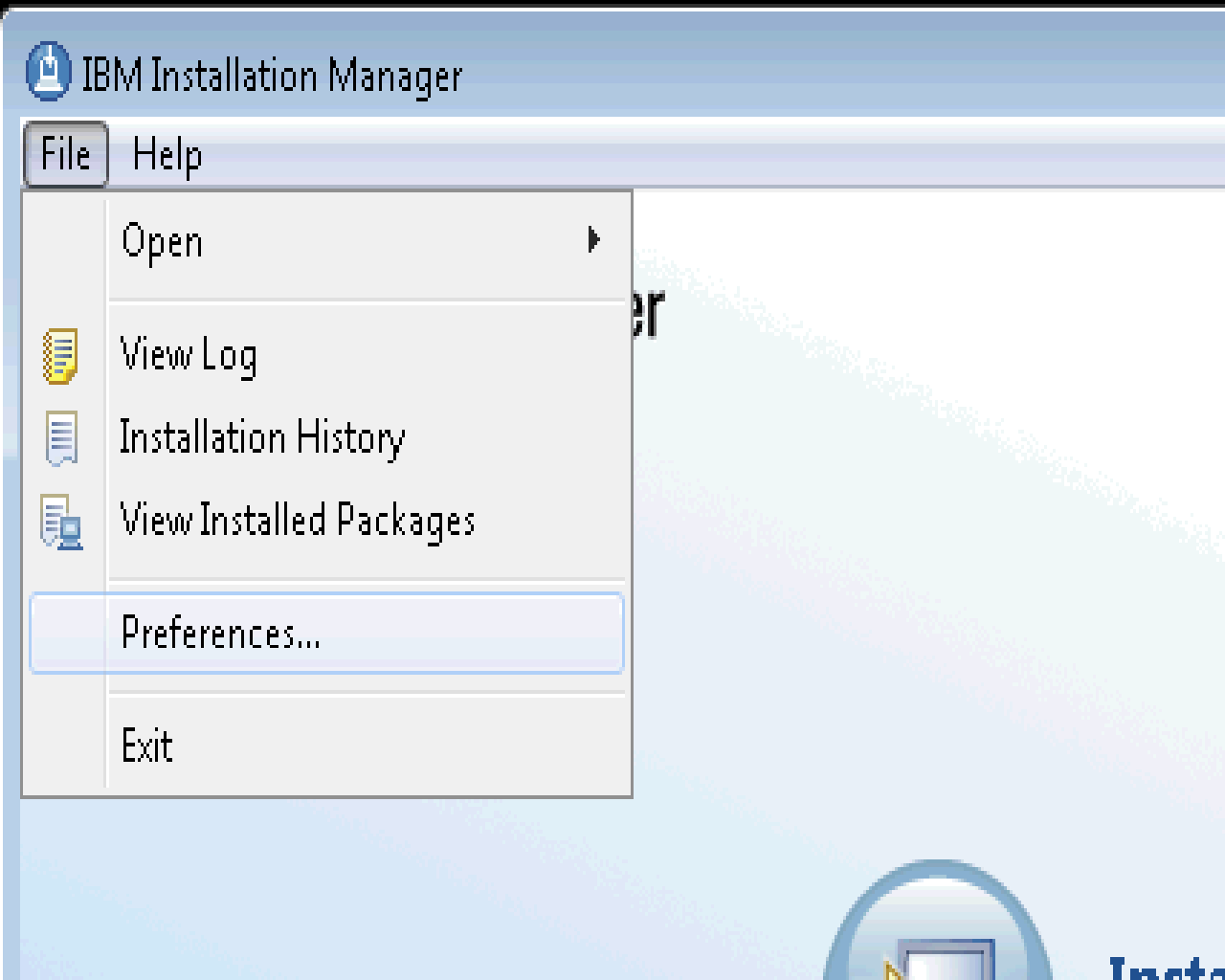
Task: Click the View Installed Packages computer icon
Action: coord(61,522)
